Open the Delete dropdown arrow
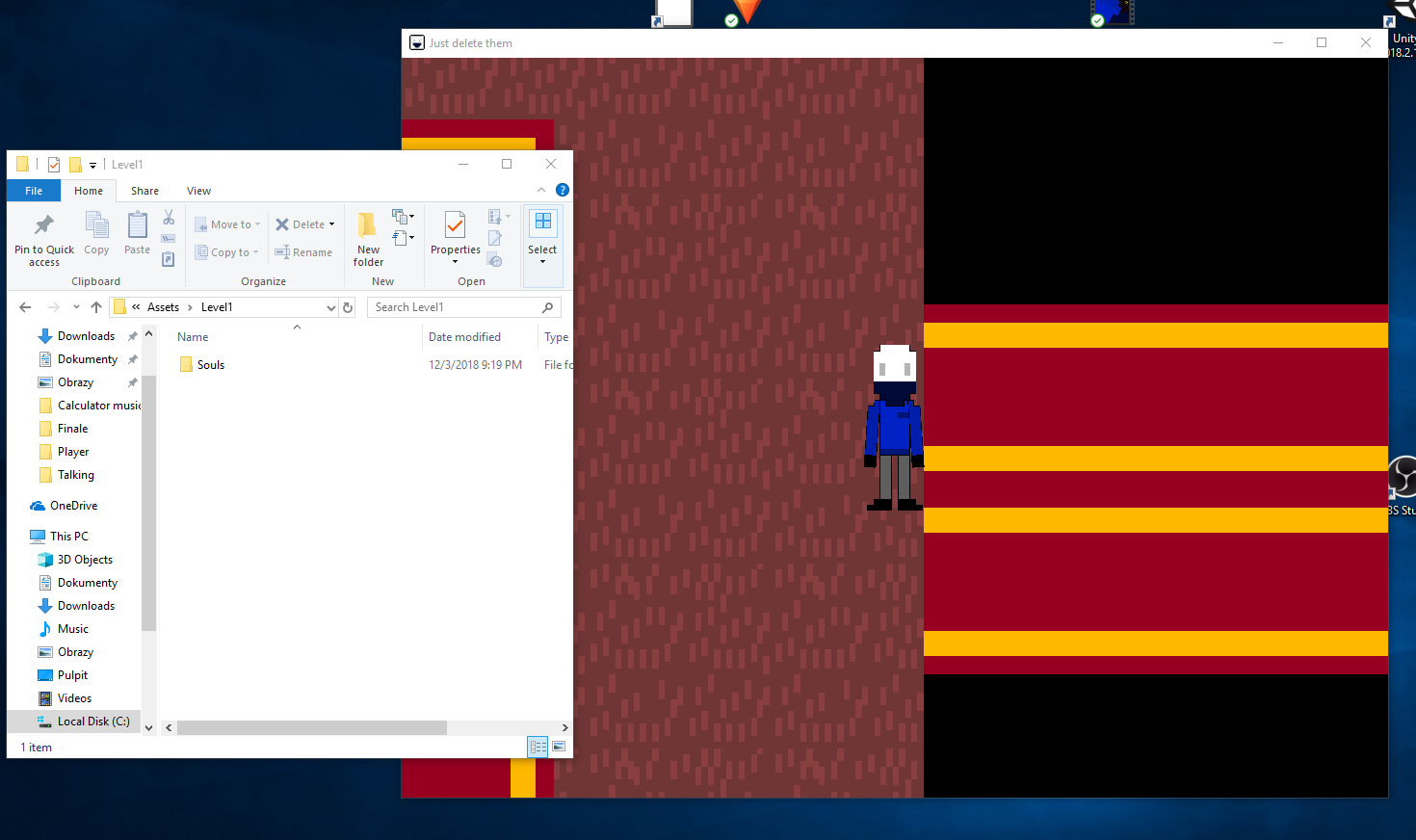The image size is (1416, 840). 331,224
